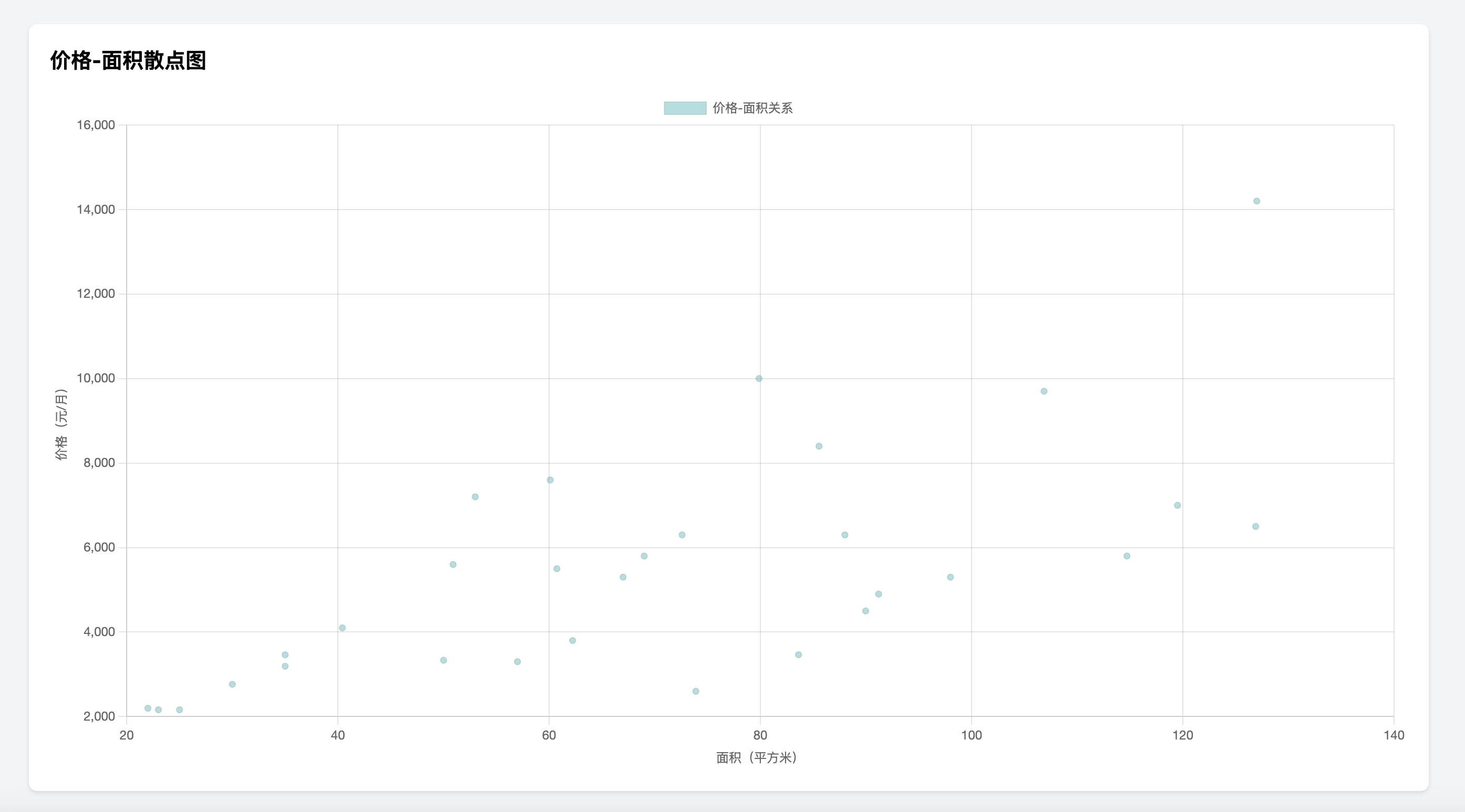This screenshot has height=812, width=1465.
Task: Click the 14,000 y-axis tick label
Action: point(96,210)
